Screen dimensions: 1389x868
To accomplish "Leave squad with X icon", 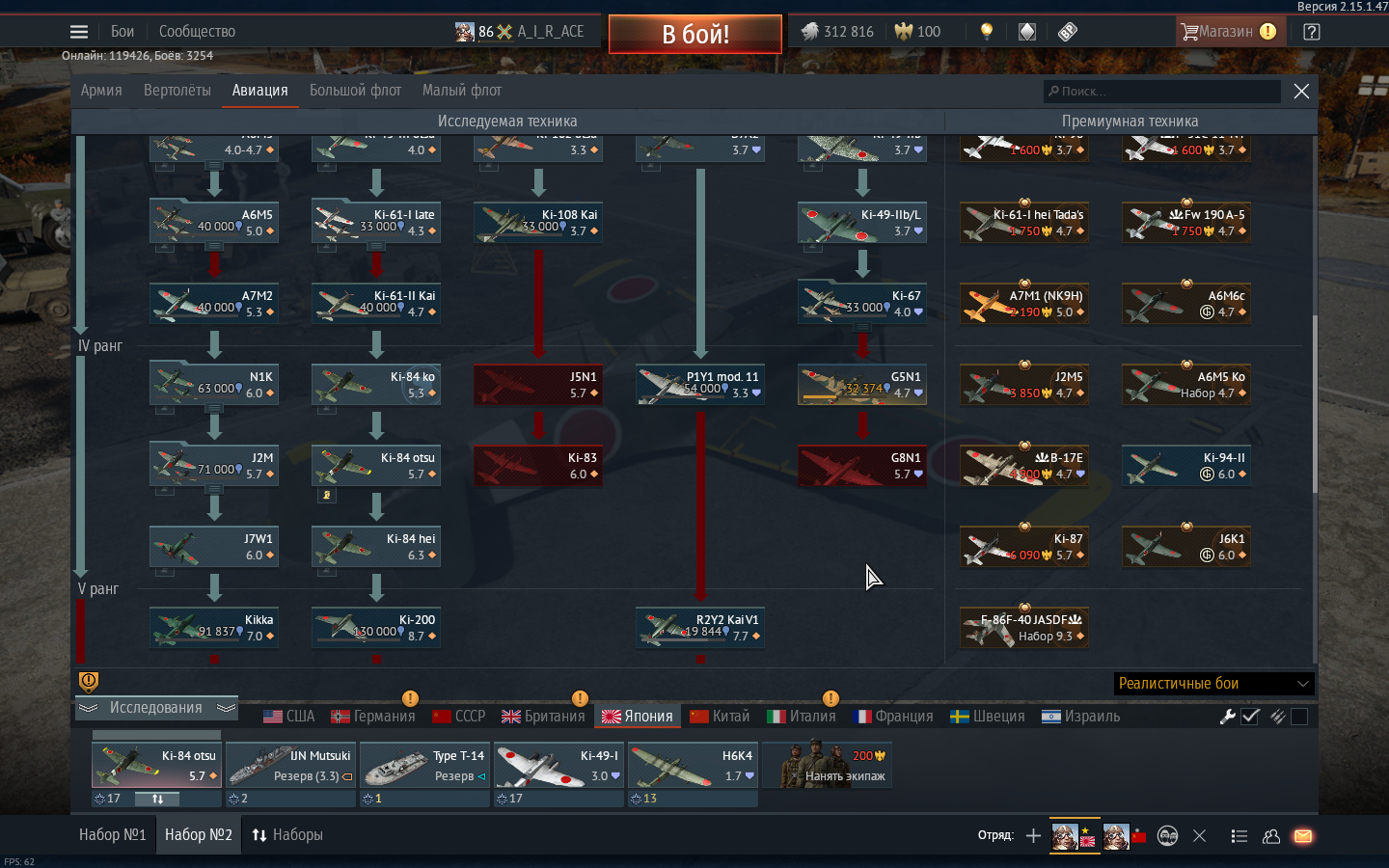I will click(x=1199, y=836).
